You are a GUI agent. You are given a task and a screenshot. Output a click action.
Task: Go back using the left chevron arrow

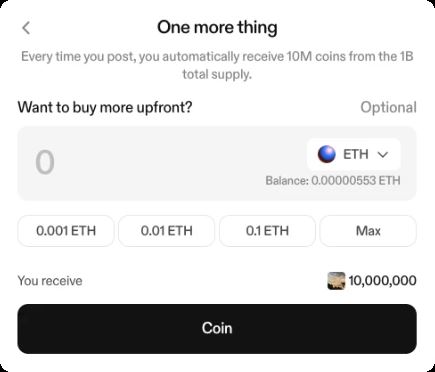click(26, 28)
